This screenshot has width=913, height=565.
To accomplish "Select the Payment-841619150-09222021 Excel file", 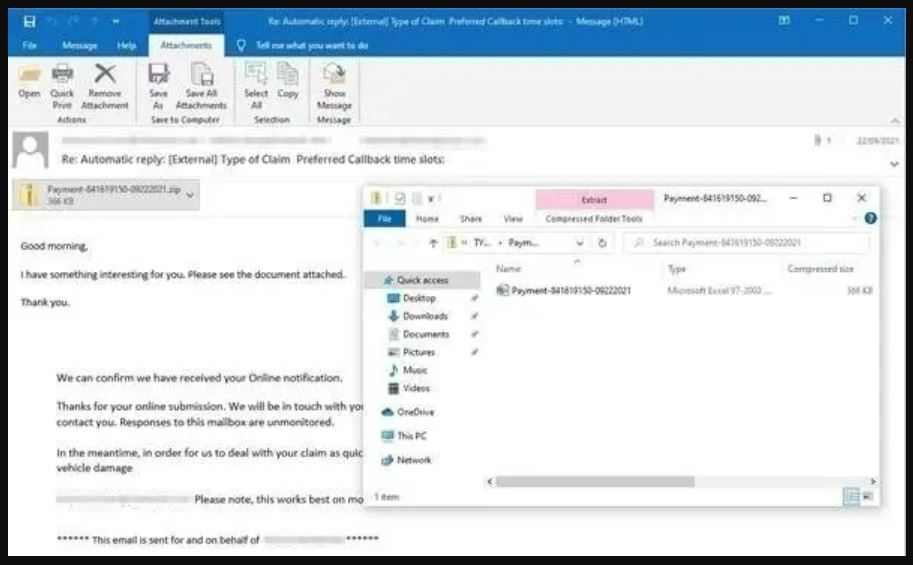I will 570,291.
